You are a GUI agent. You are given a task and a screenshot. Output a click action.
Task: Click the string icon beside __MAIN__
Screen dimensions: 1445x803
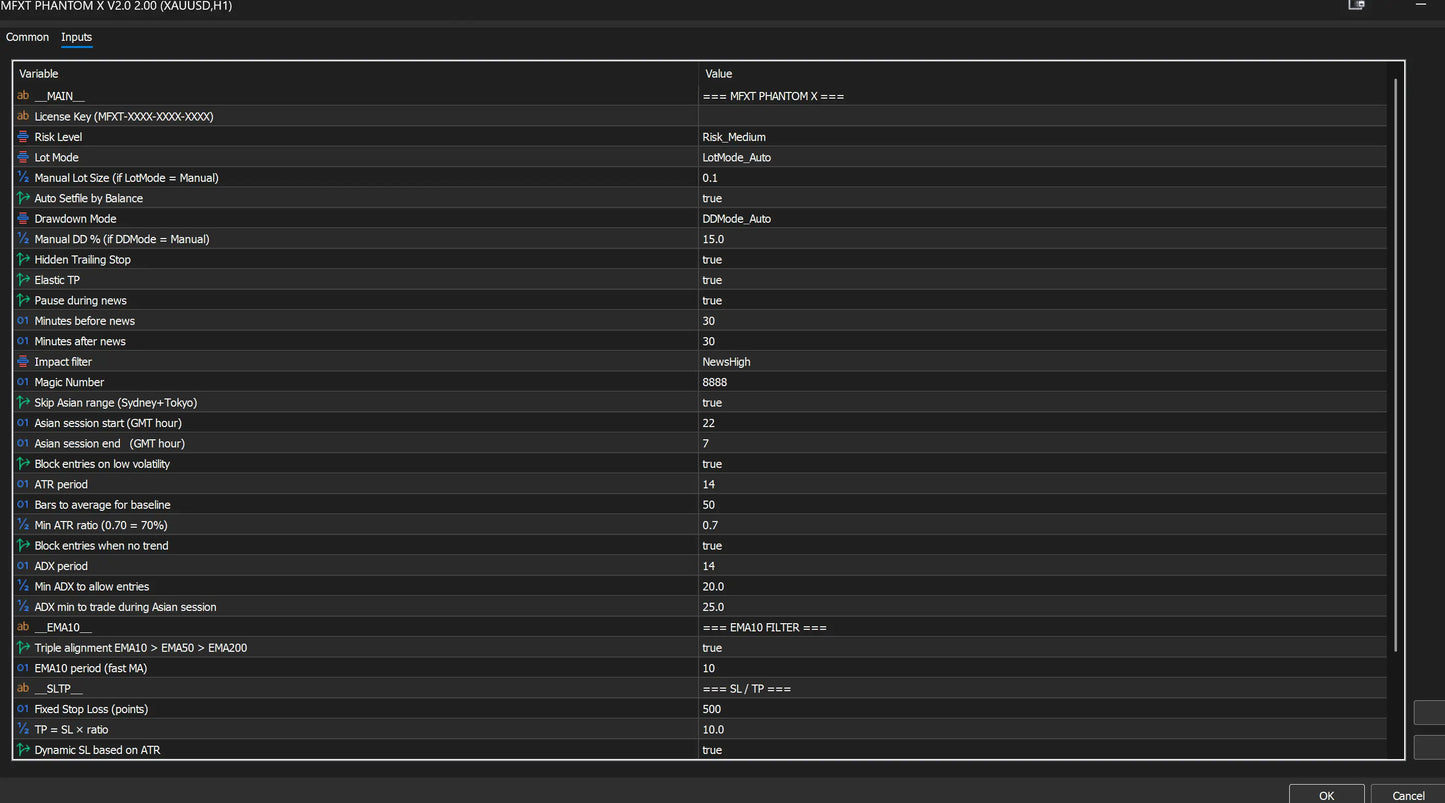coord(23,96)
